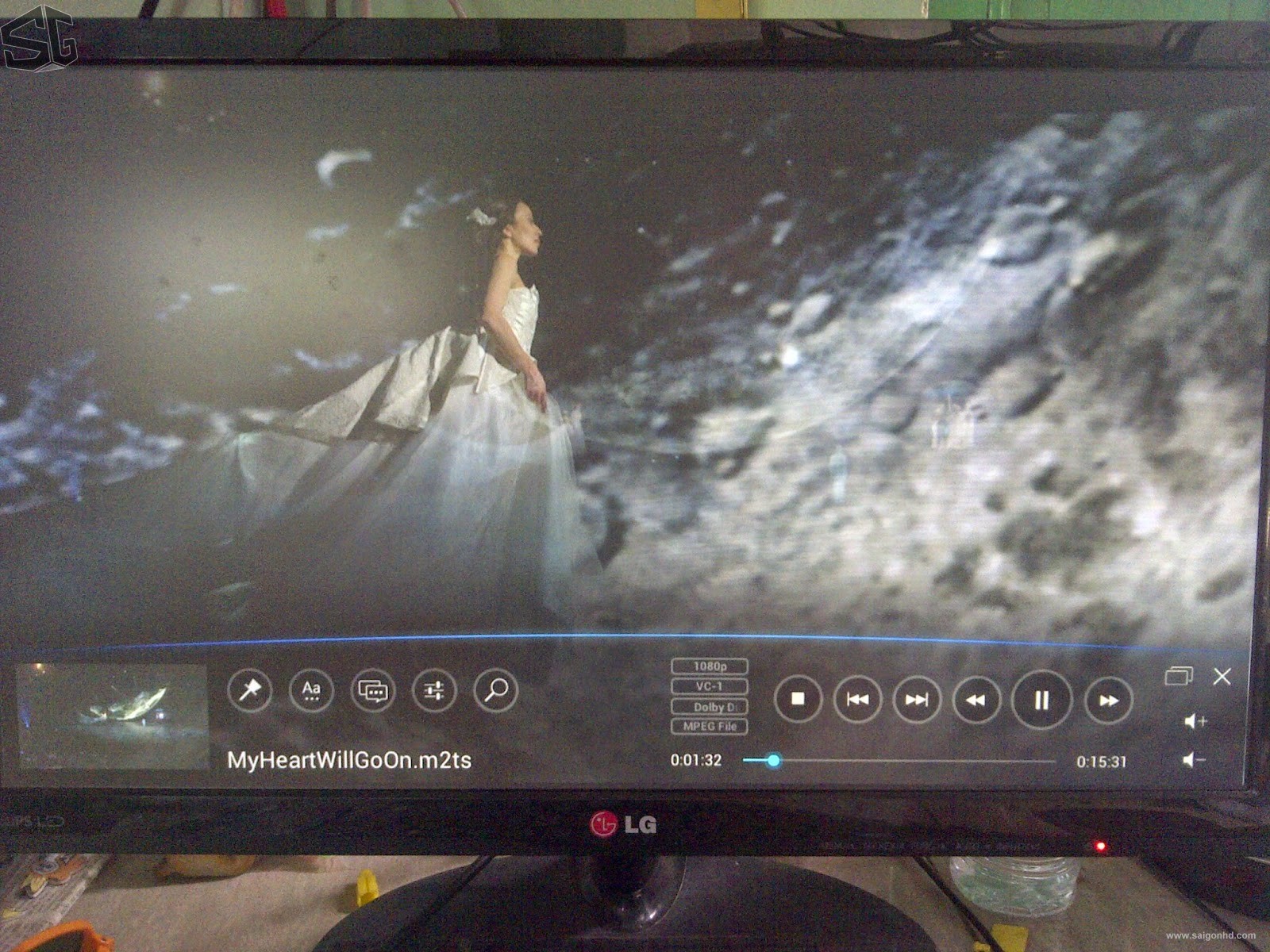This screenshot has width=1270, height=952.
Task: Rewind the video
Action: coord(976,700)
